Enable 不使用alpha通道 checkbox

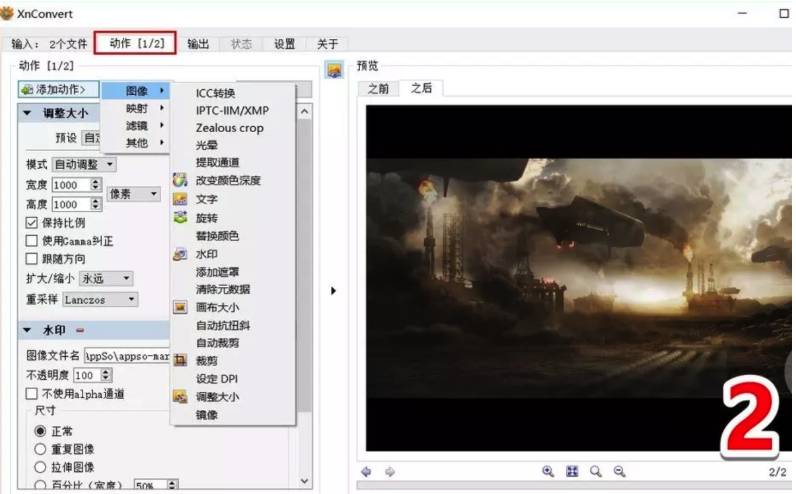[x=31, y=393]
